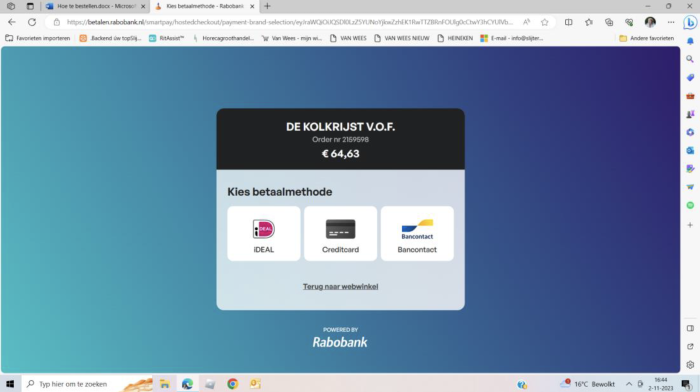700x392 pixels.
Task: Open the HEINEKEN bookmark
Action: point(455,38)
